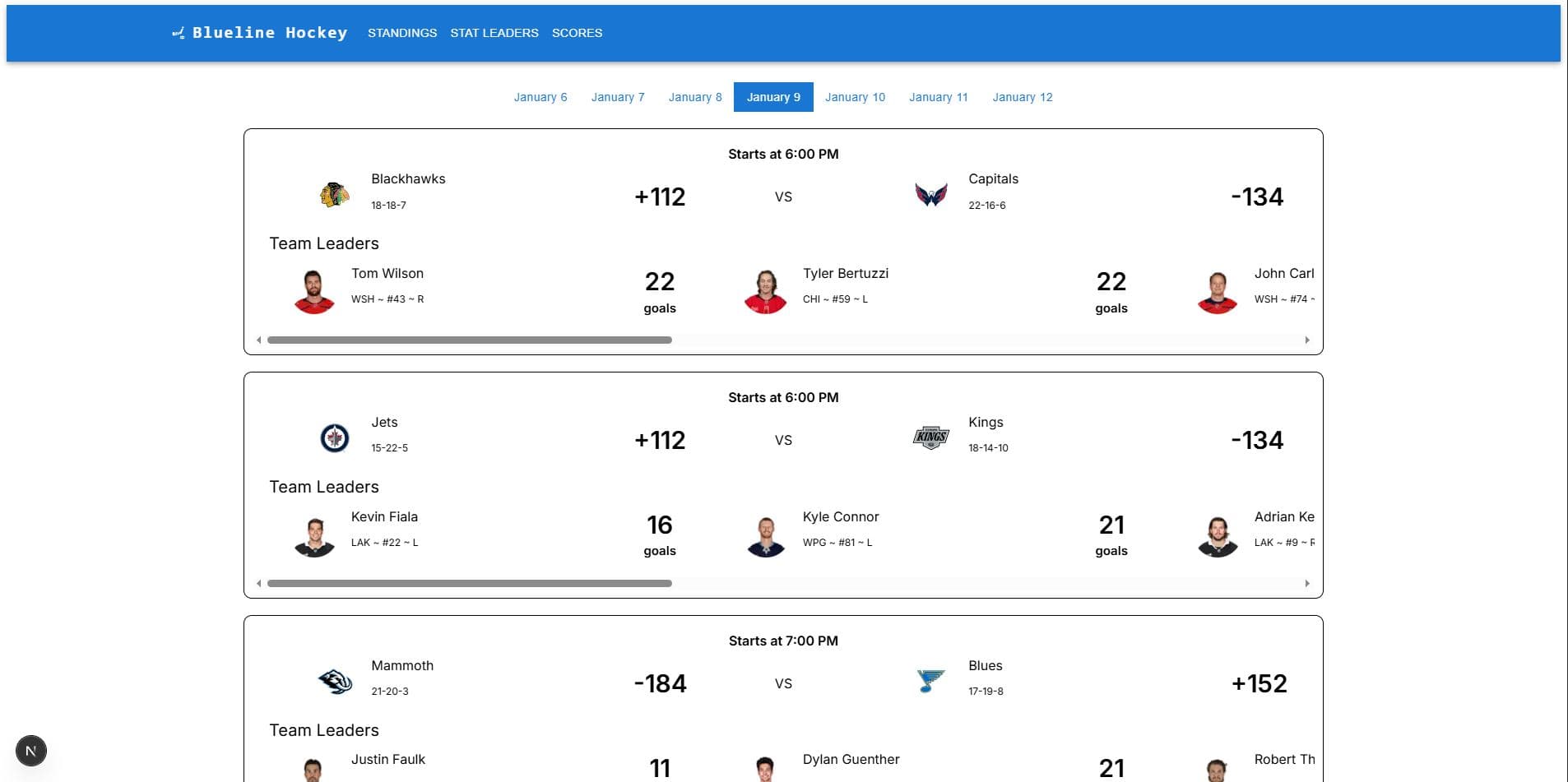Click the Mammoth team logo

click(x=334, y=681)
